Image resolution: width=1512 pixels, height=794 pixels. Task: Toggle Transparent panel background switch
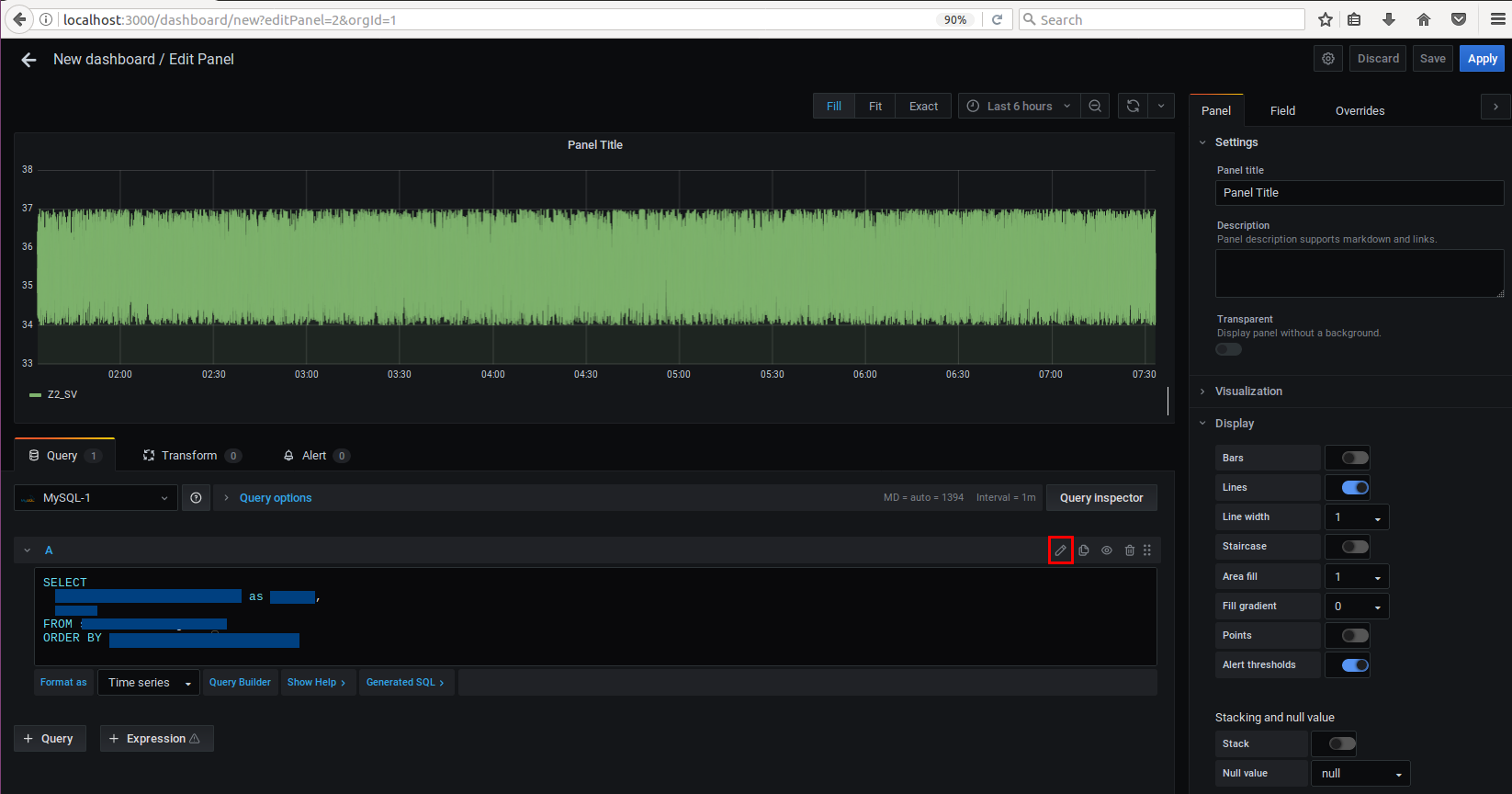(x=1228, y=349)
